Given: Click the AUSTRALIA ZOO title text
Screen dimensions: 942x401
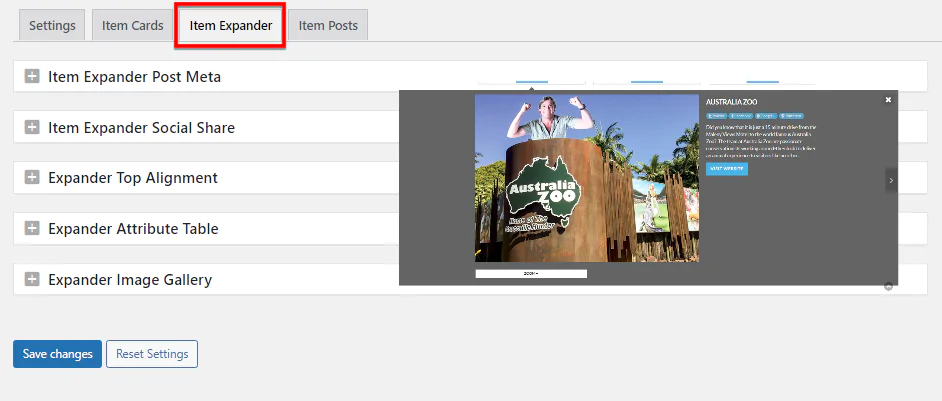Looking at the screenshot, I should coord(731,102).
